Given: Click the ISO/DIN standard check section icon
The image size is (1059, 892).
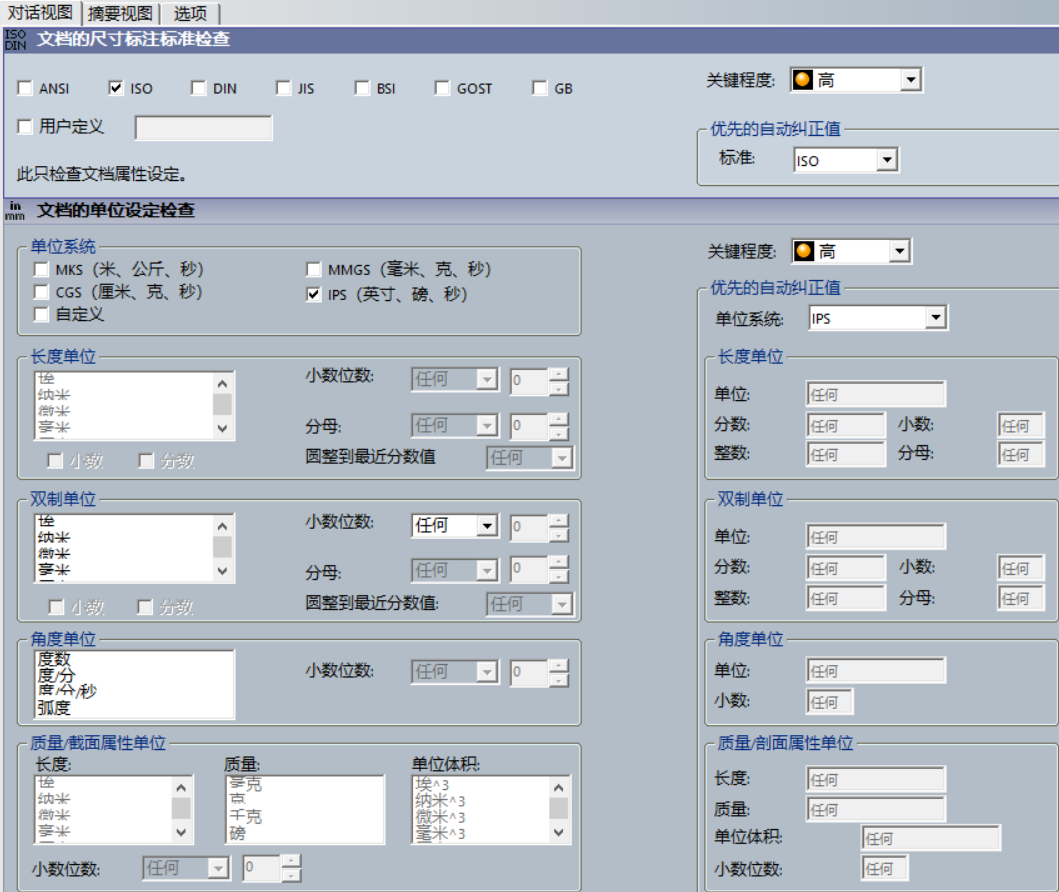Looking at the screenshot, I should point(13,43).
